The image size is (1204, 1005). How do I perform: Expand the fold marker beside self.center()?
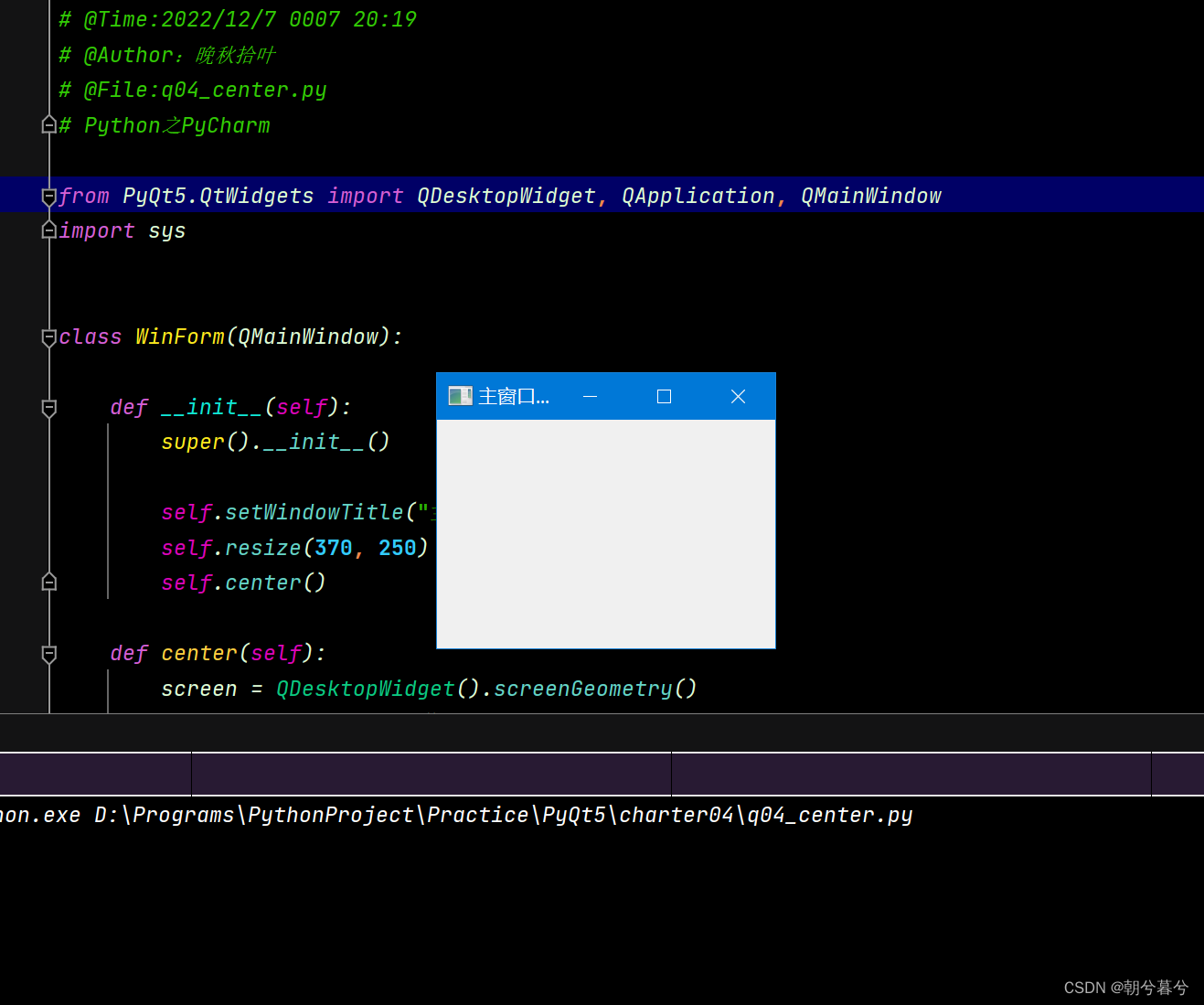(48, 581)
